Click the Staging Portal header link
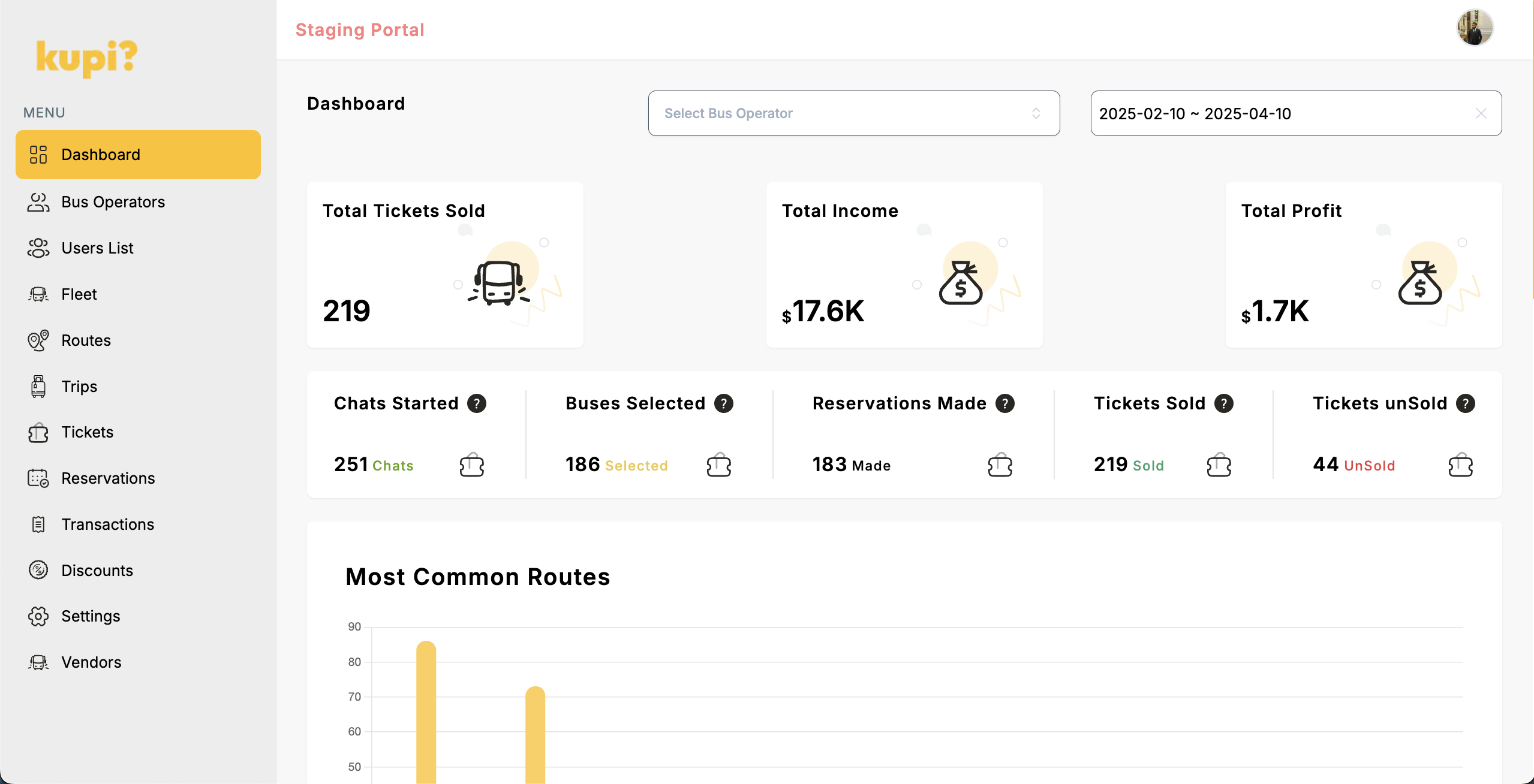 point(360,30)
